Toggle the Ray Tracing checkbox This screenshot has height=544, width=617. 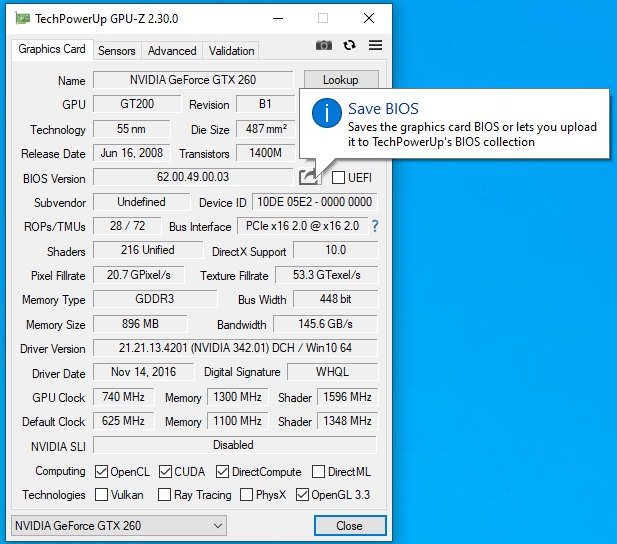pyautogui.click(x=164, y=495)
